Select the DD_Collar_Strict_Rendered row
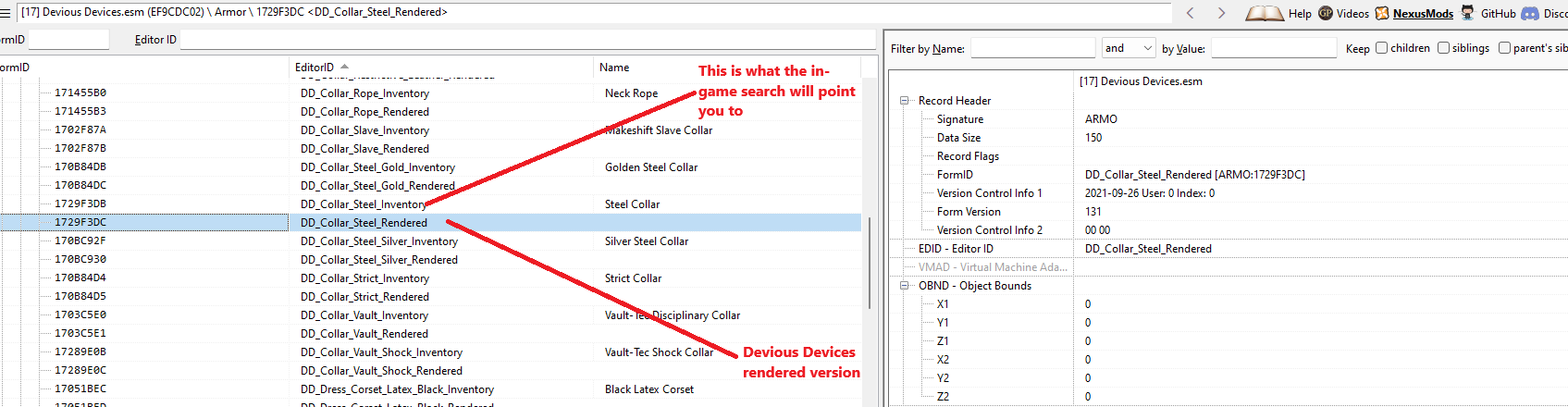This screenshot has height=407, width=1568. tap(430, 297)
